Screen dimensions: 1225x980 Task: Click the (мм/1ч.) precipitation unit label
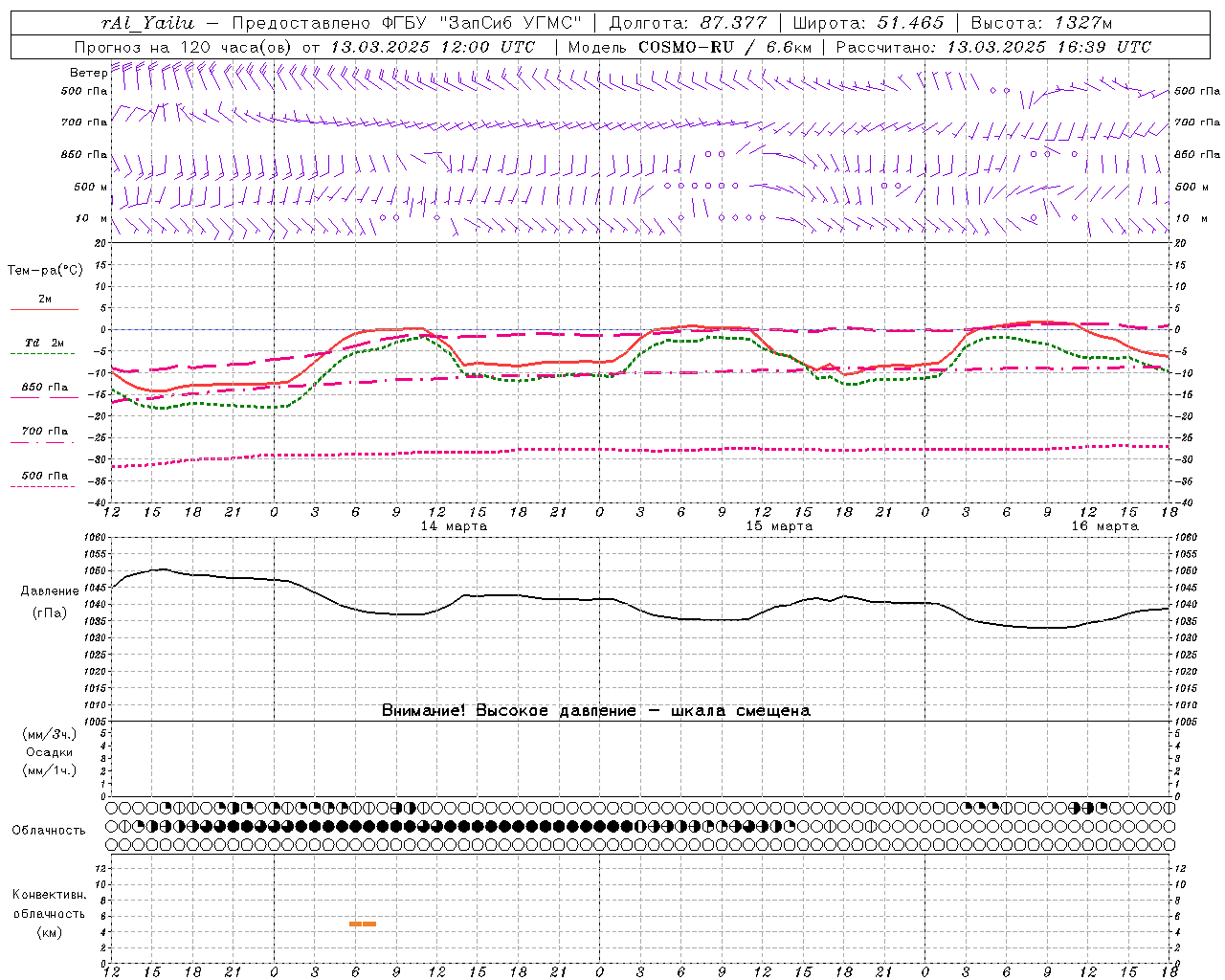click(50, 770)
